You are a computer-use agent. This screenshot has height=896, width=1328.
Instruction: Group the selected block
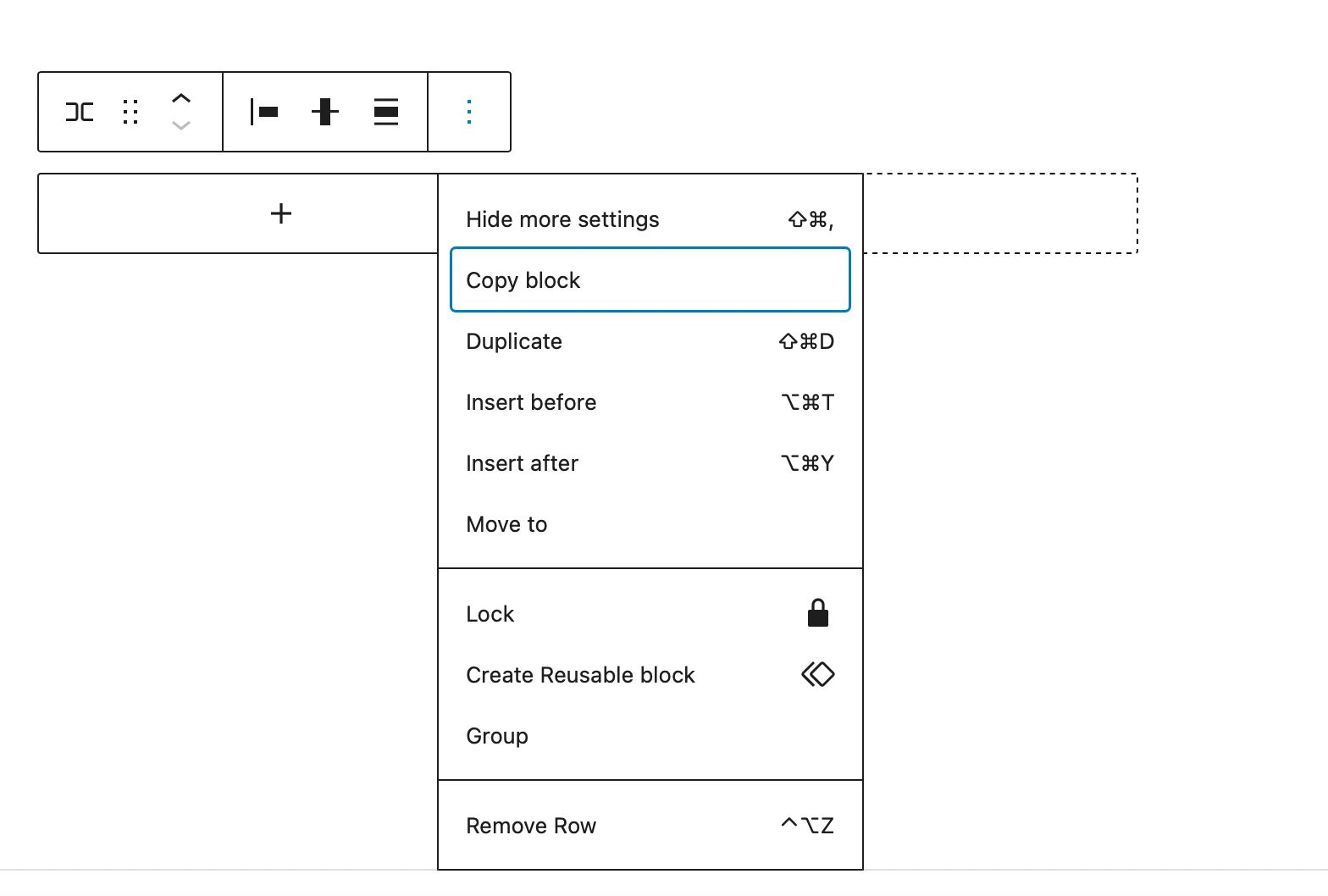(650, 736)
